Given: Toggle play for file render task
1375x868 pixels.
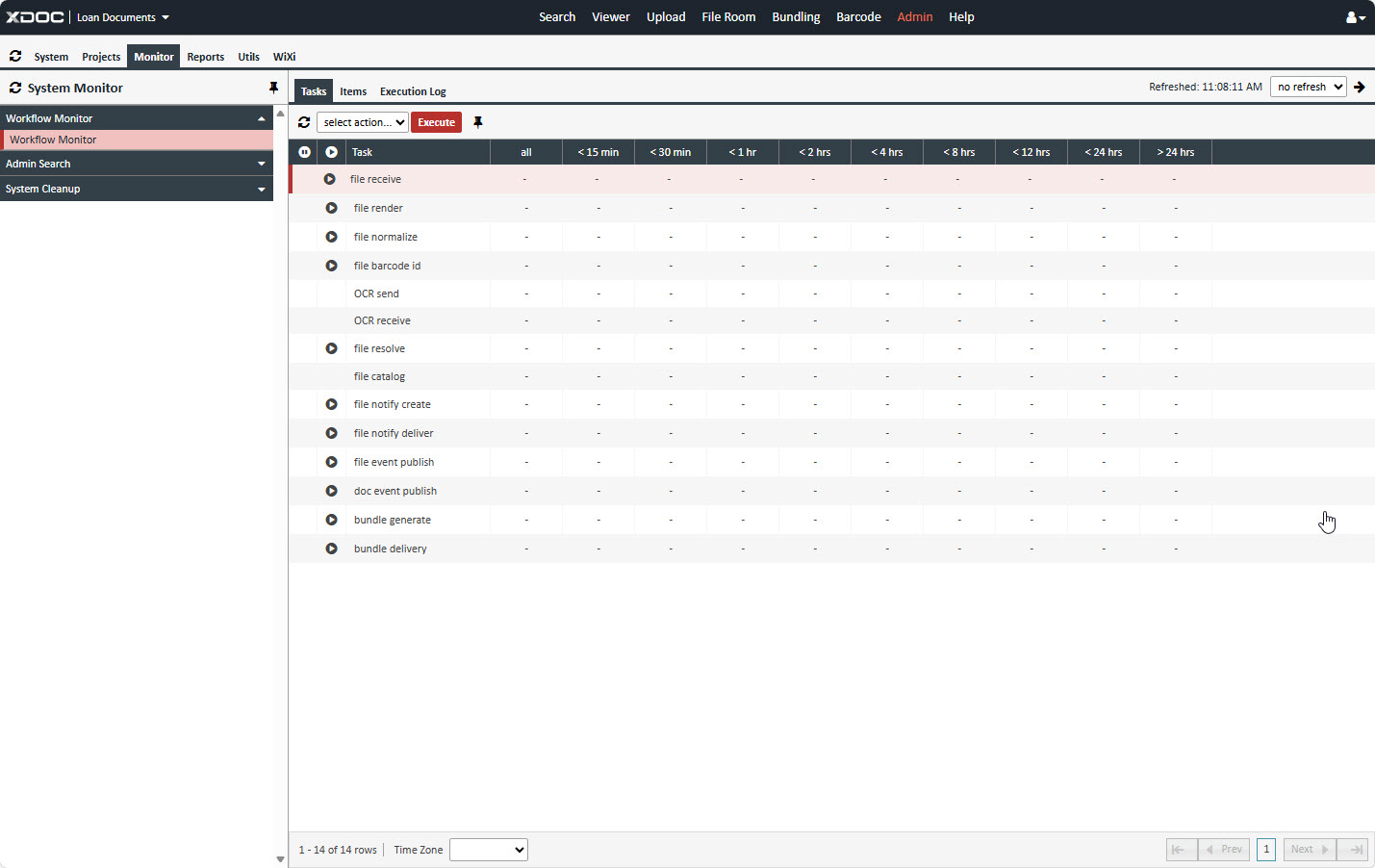Looking at the screenshot, I should pyautogui.click(x=331, y=208).
